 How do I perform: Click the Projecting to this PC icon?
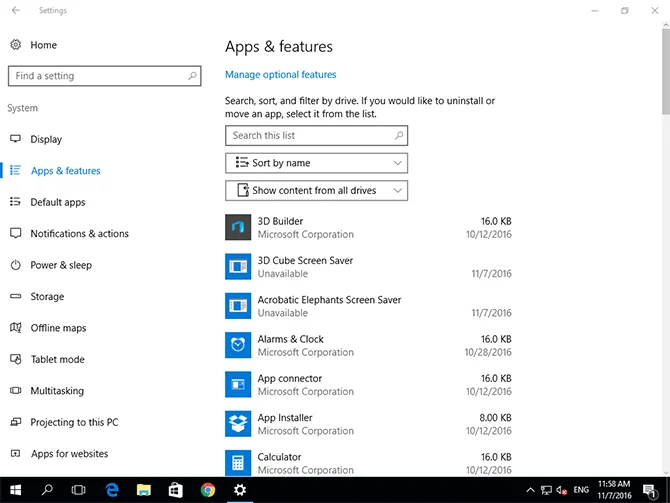coord(15,422)
